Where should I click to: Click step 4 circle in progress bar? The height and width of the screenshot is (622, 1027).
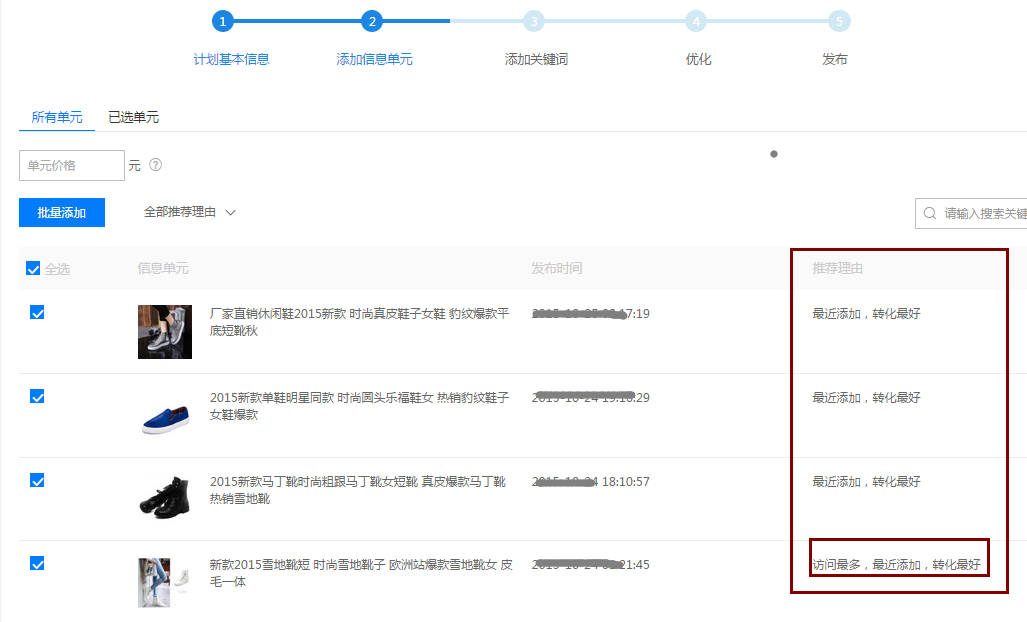pos(696,21)
